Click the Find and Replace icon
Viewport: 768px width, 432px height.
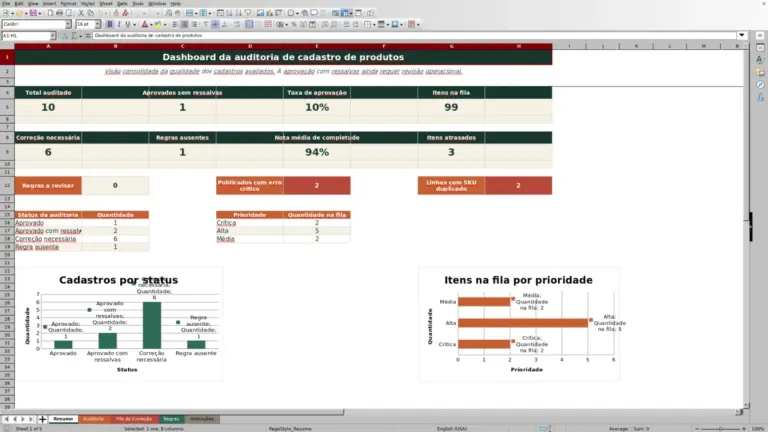tap(168, 13)
